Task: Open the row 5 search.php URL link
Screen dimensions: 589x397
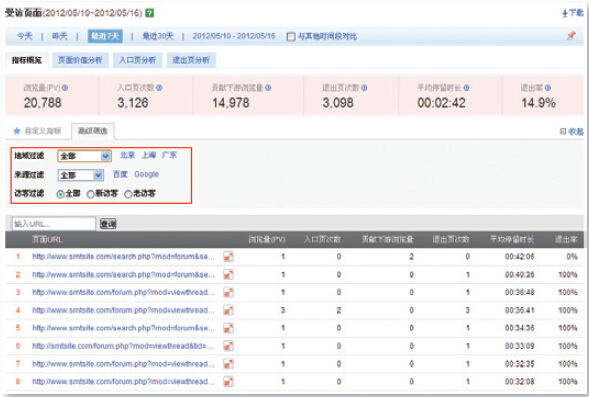Action: click(123, 328)
